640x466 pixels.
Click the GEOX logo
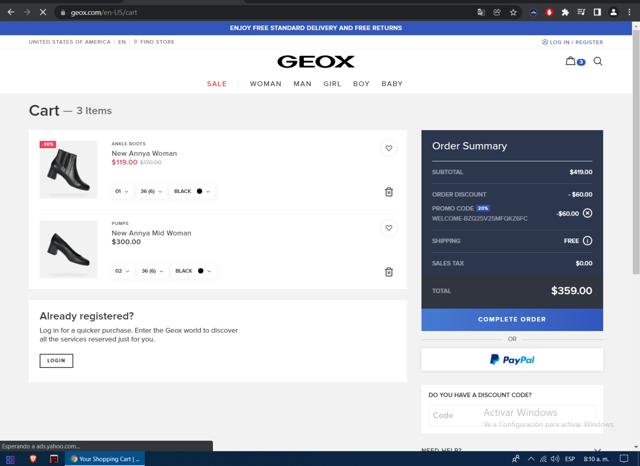point(316,62)
